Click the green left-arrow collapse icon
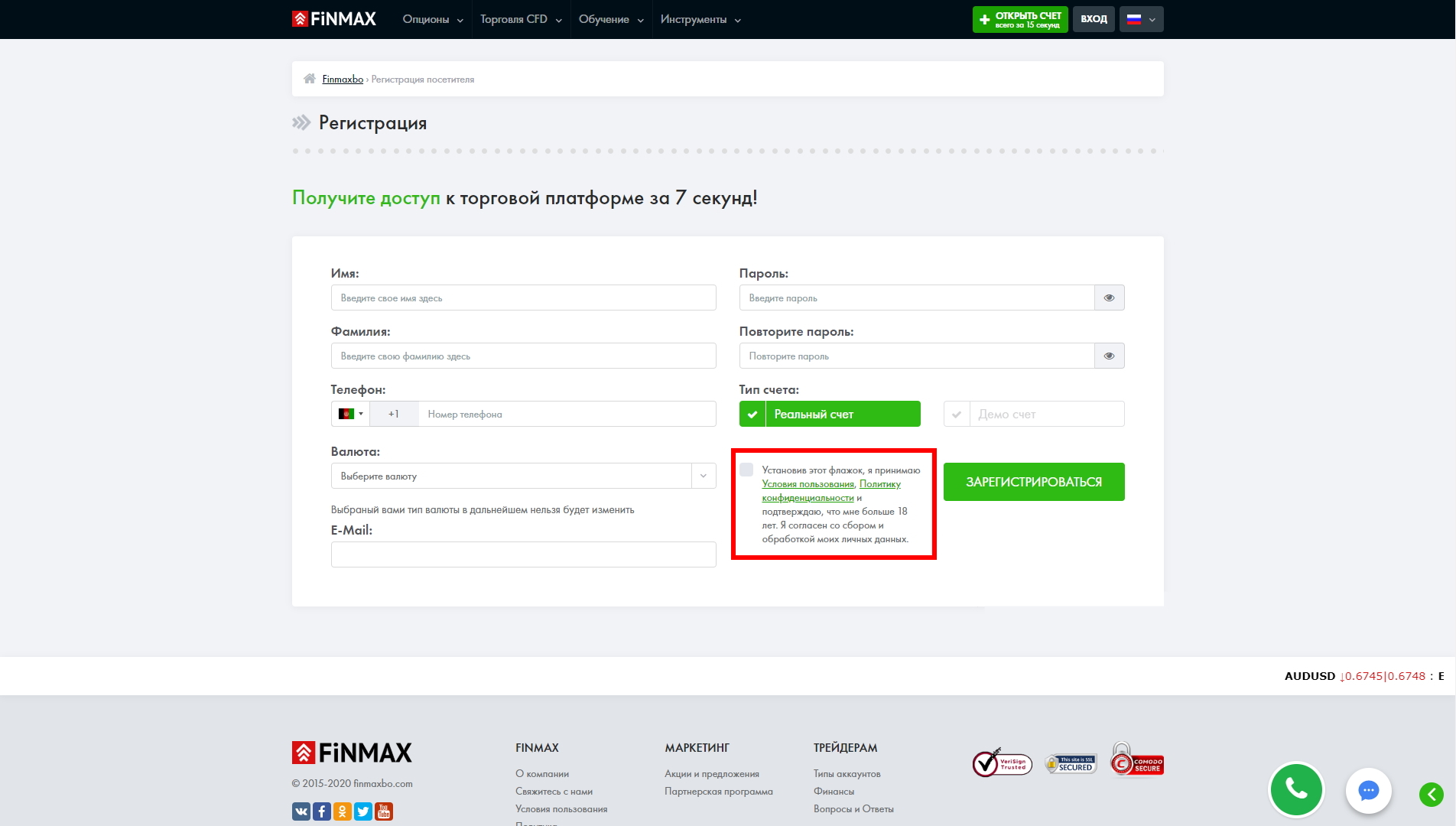The width and height of the screenshot is (1456, 826). [1431, 795]
